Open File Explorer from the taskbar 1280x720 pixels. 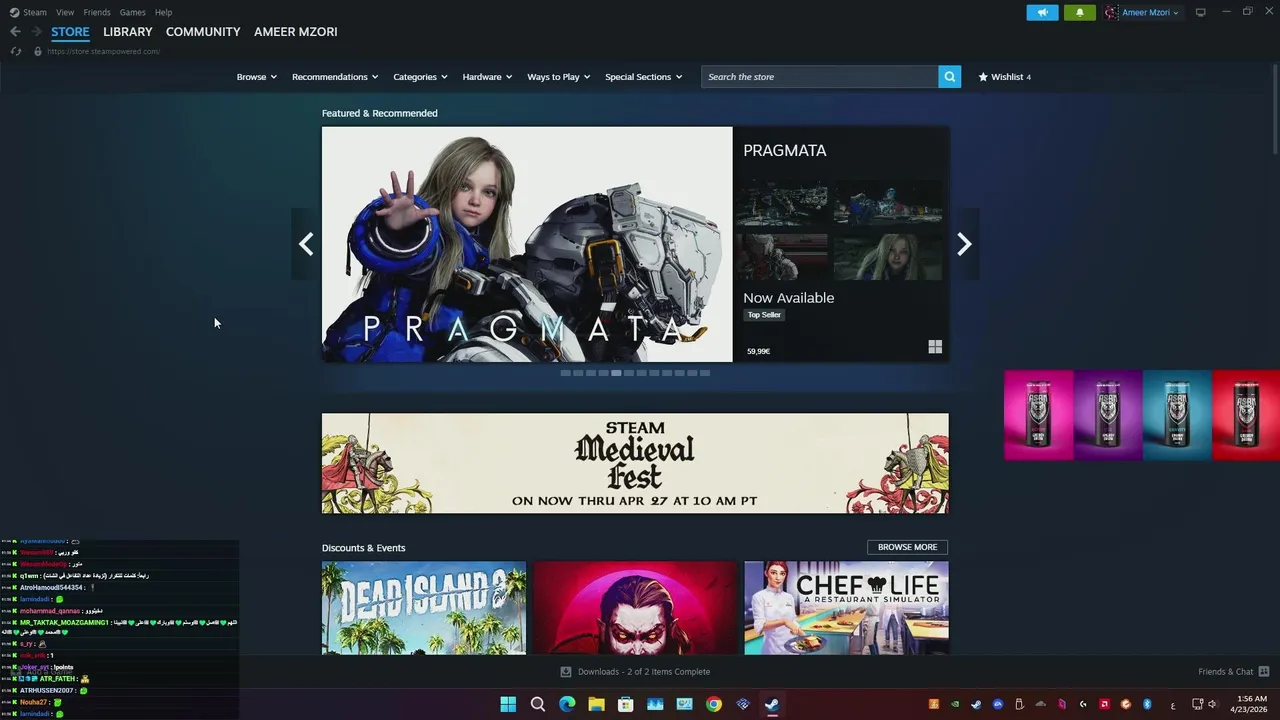pos(596,704)
